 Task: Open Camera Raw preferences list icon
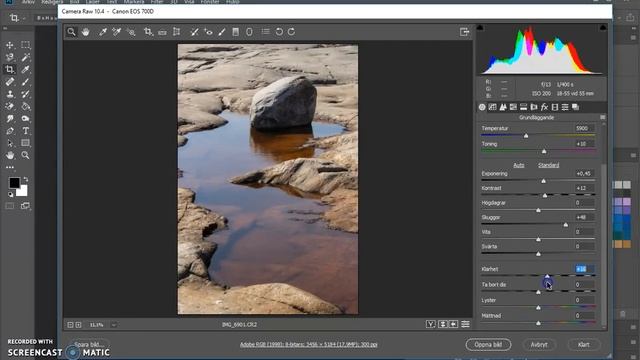pos(265,31)
